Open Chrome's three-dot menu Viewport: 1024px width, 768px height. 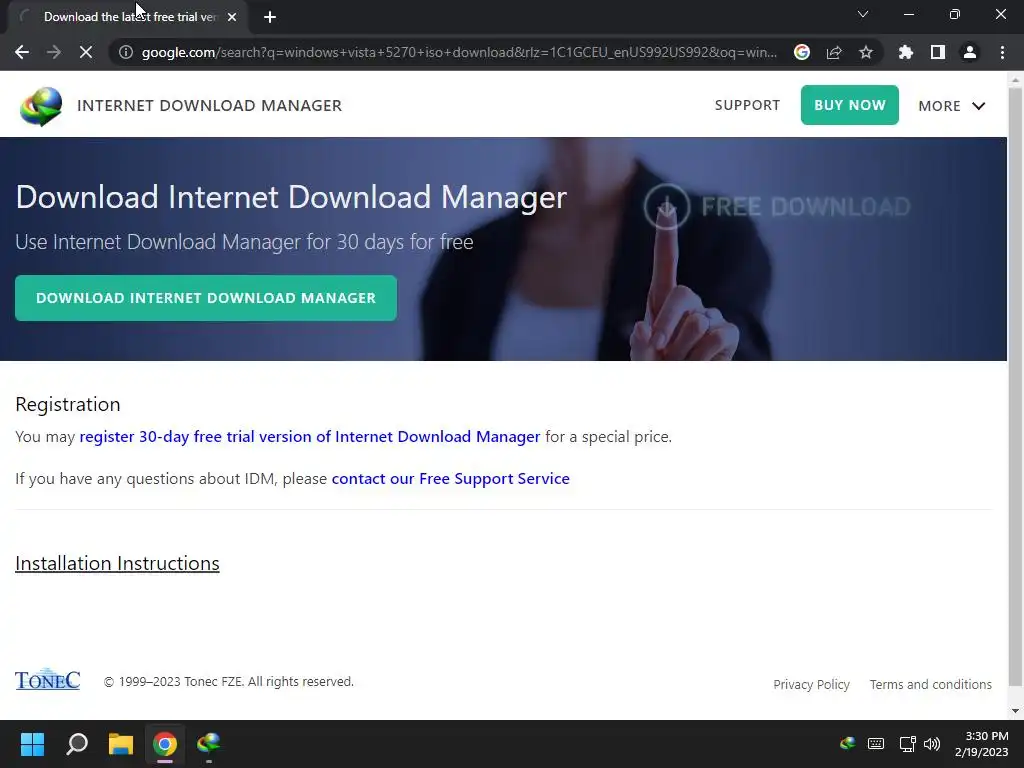pyautogui.click(x=1002, y=52)
